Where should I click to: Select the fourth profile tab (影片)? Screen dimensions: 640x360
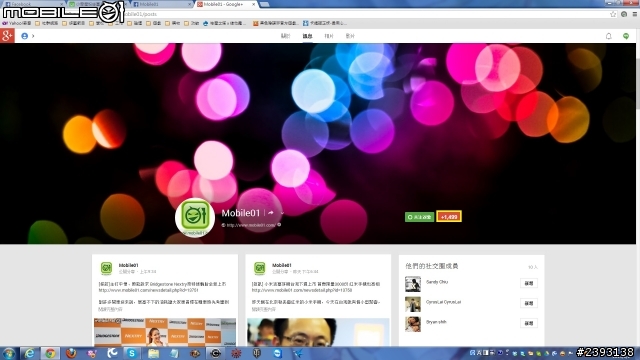pyautogui.click(x=350, y=36)
